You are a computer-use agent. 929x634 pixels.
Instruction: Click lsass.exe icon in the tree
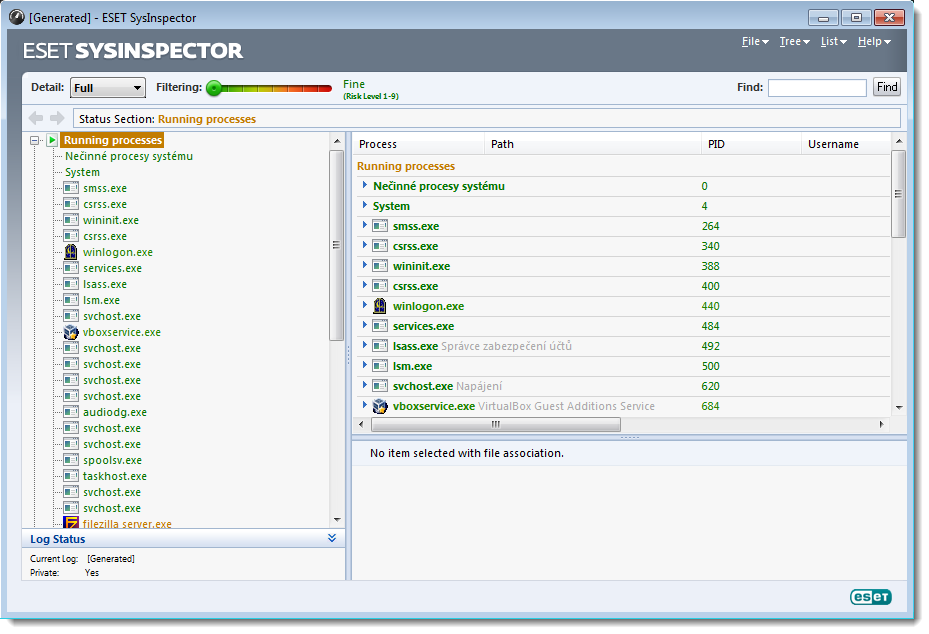tap(71, 284)
